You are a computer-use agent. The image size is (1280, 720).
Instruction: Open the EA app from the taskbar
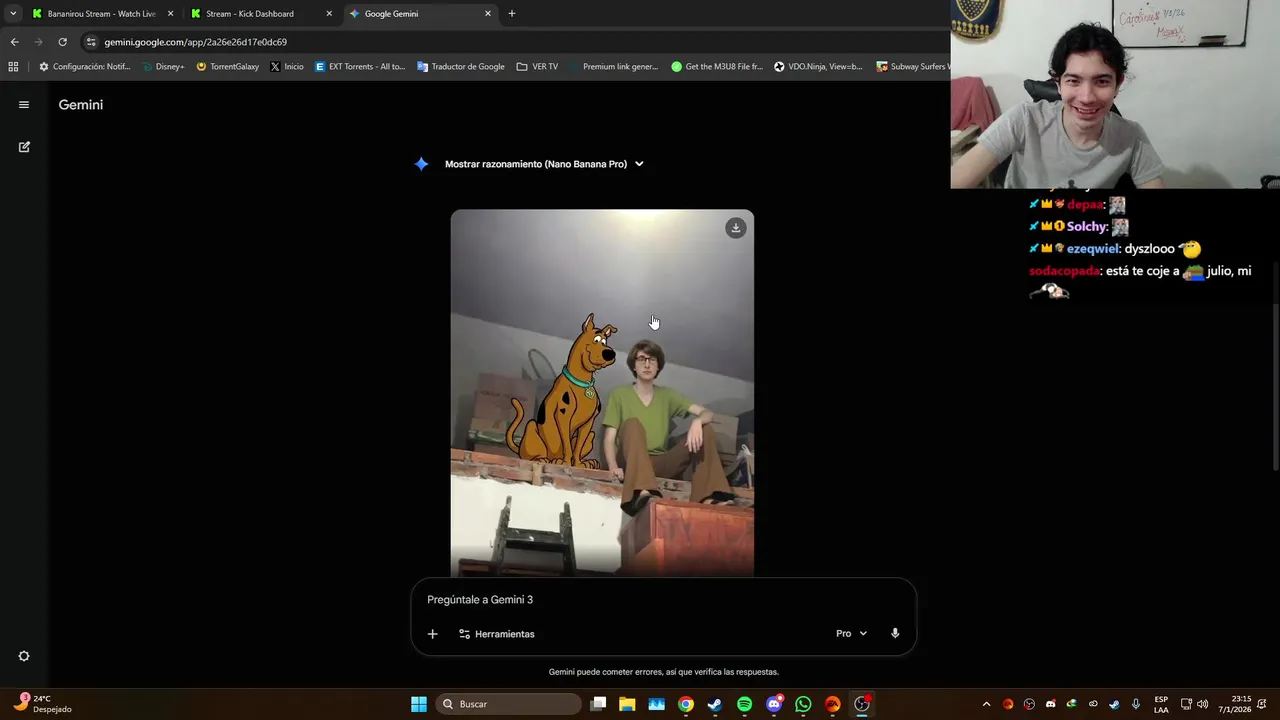click(833, 704)
